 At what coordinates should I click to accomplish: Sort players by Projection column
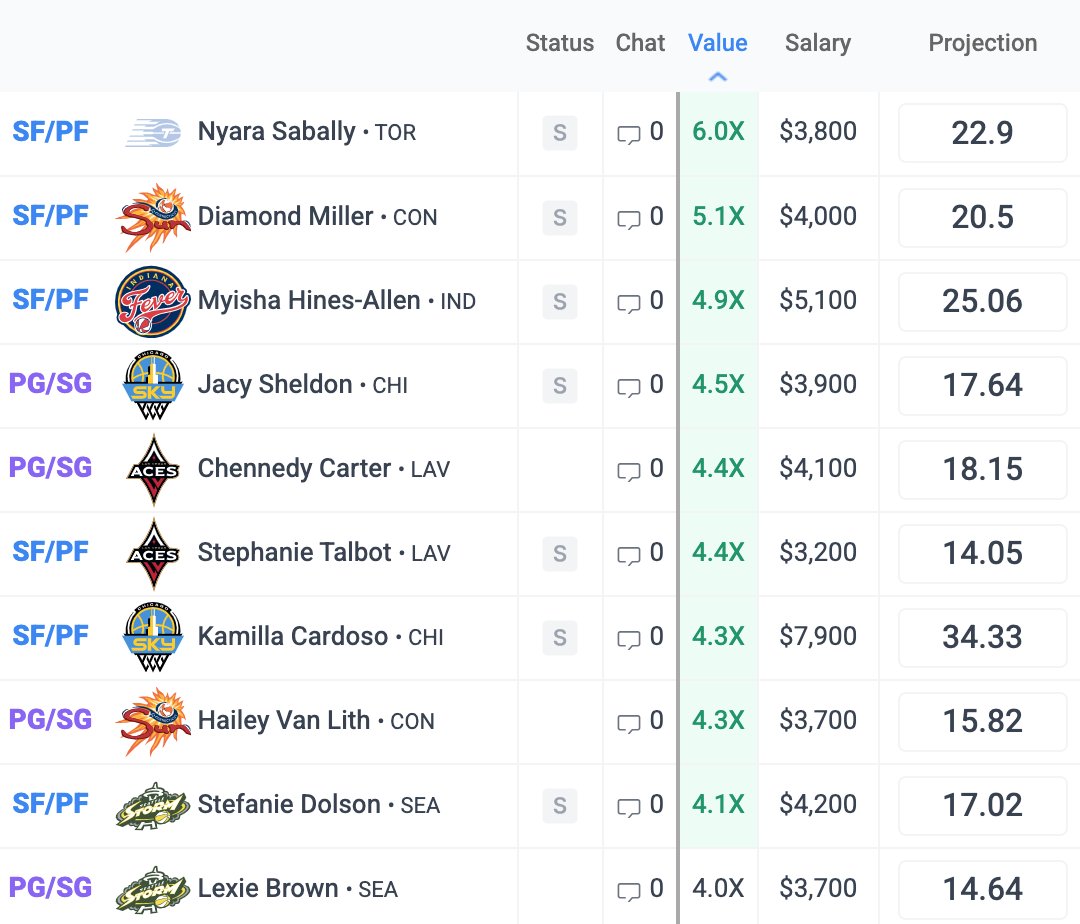982,43
